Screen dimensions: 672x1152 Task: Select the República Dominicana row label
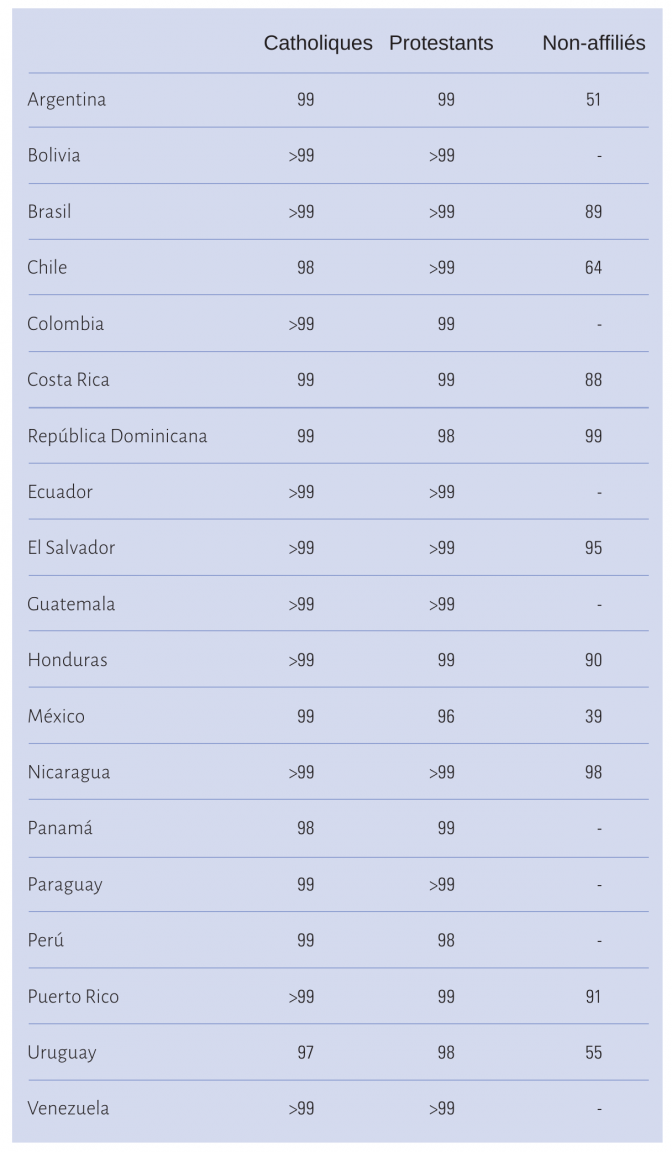click(x=118, y=436)
